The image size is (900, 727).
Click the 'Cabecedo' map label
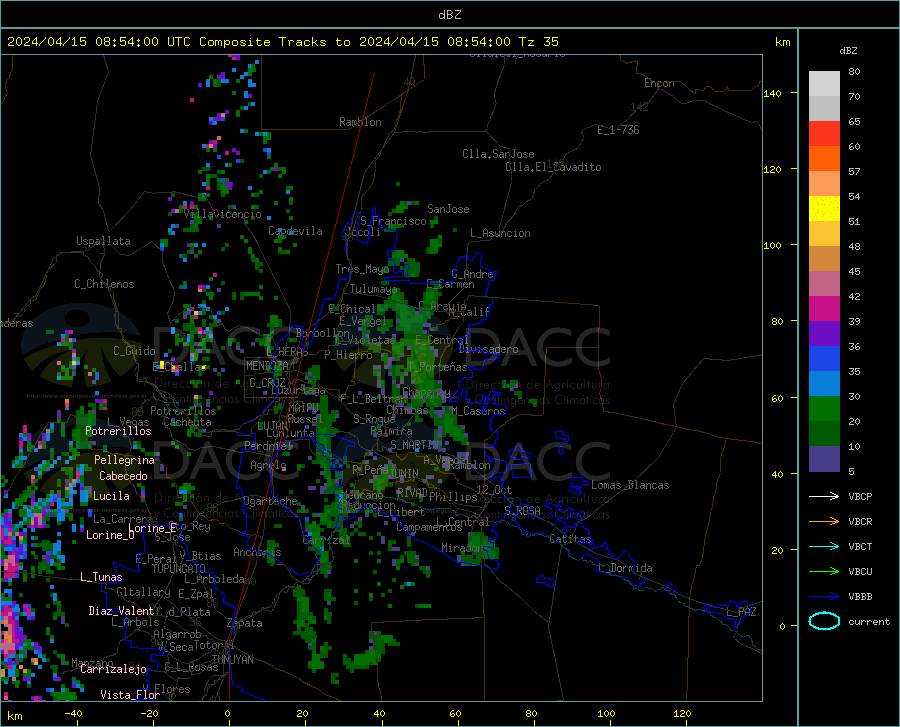coord(123,476)
